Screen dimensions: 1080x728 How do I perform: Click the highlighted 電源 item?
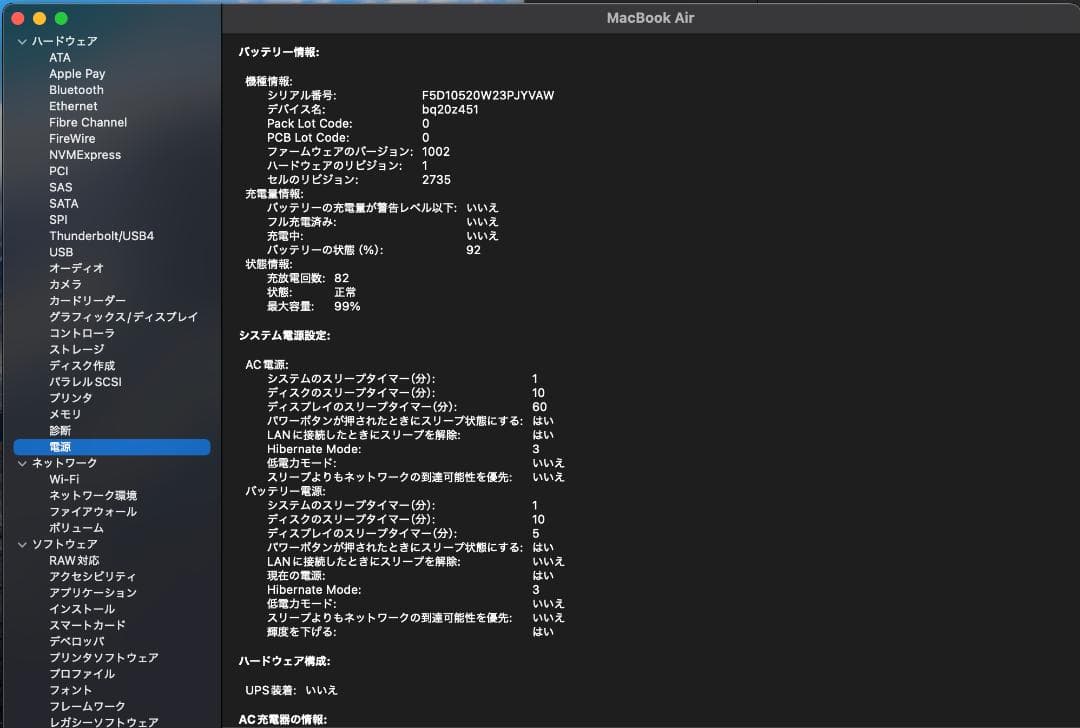[112, 447]
